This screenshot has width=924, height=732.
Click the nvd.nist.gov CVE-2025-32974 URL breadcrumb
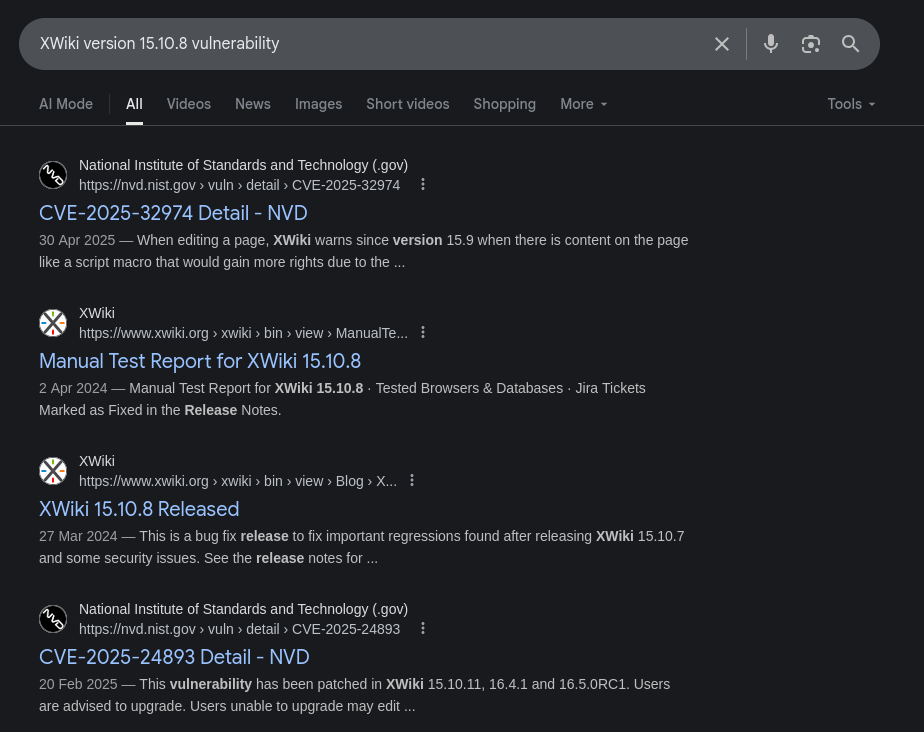pyautogui.click(x=239, y=185)
